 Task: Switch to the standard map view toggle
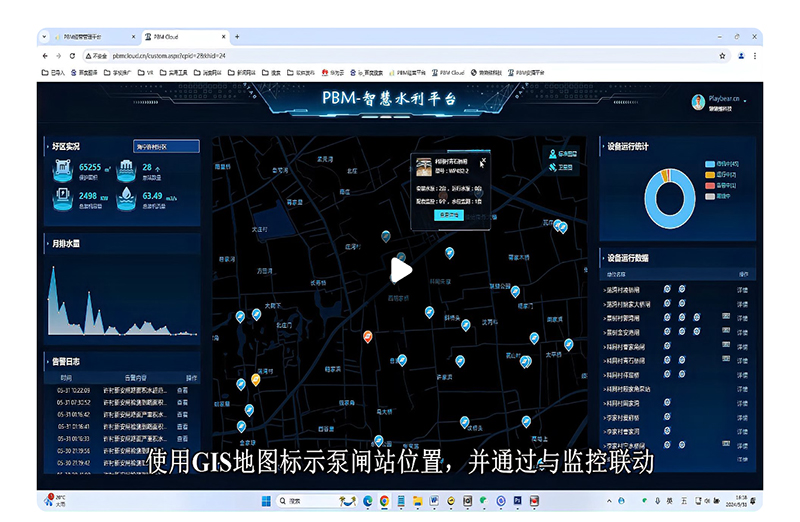point(563,154)
